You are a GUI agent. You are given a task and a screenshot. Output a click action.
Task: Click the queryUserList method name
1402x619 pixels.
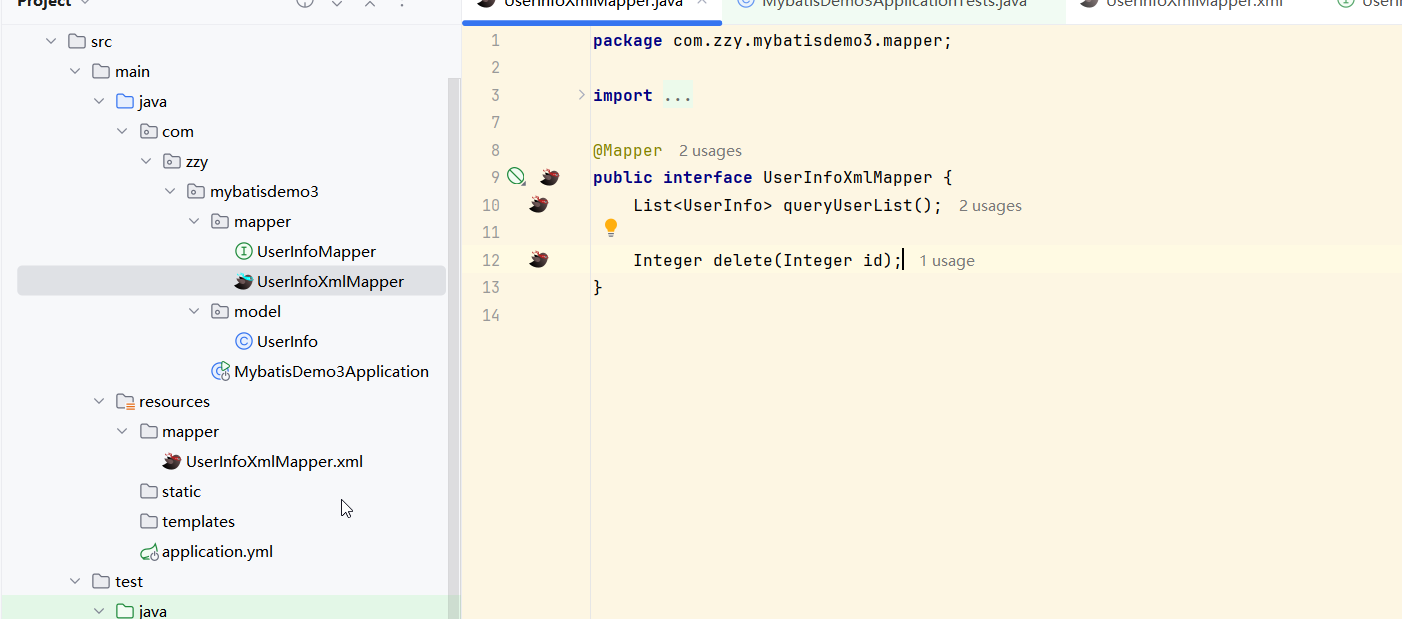pyautogui.click(x=848, y=205)
